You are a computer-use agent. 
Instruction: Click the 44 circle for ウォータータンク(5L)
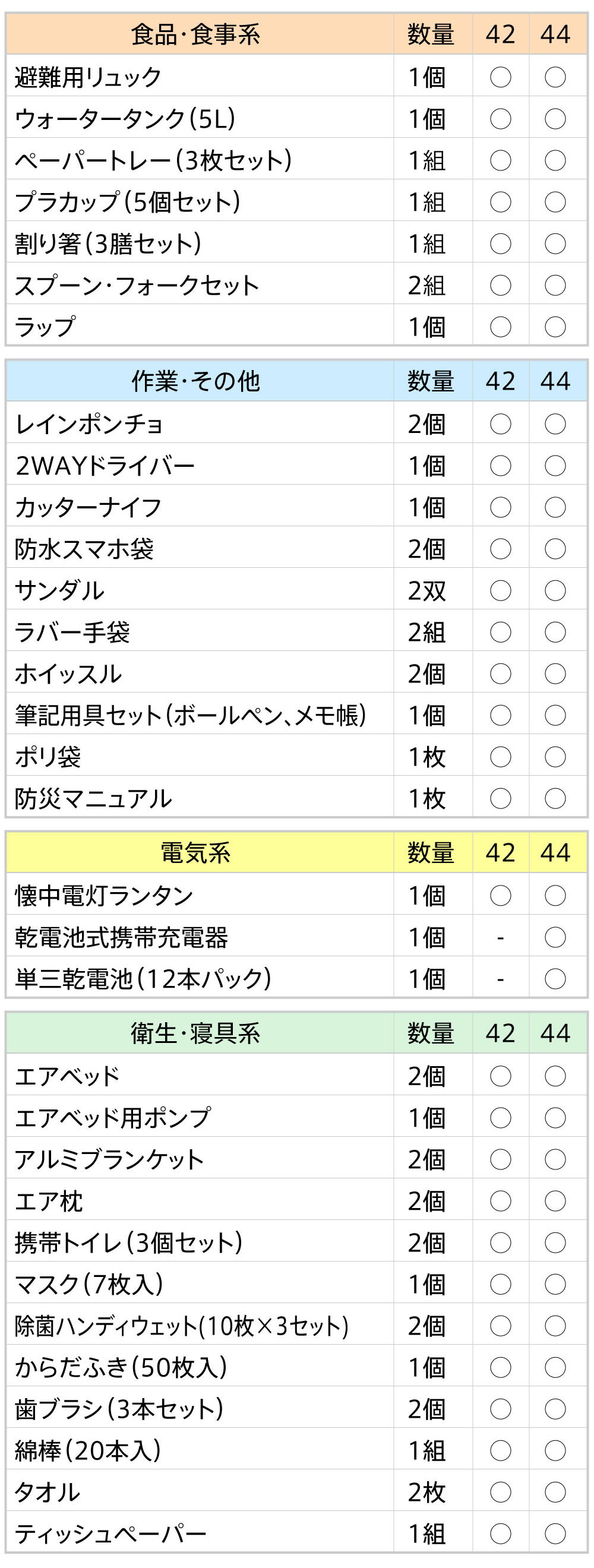[555, 119]
